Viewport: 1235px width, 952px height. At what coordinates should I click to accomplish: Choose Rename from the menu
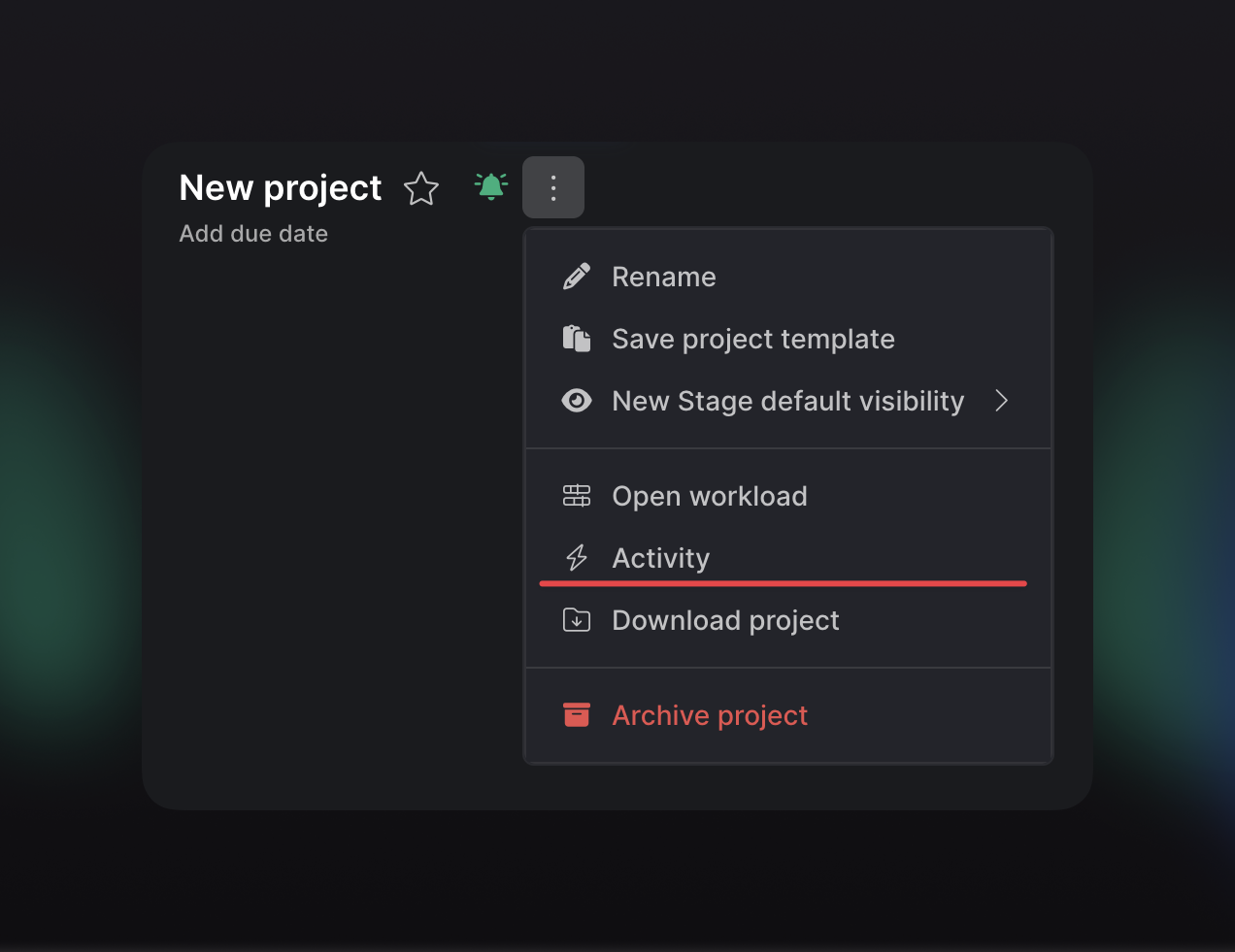(x=788, y=277)
